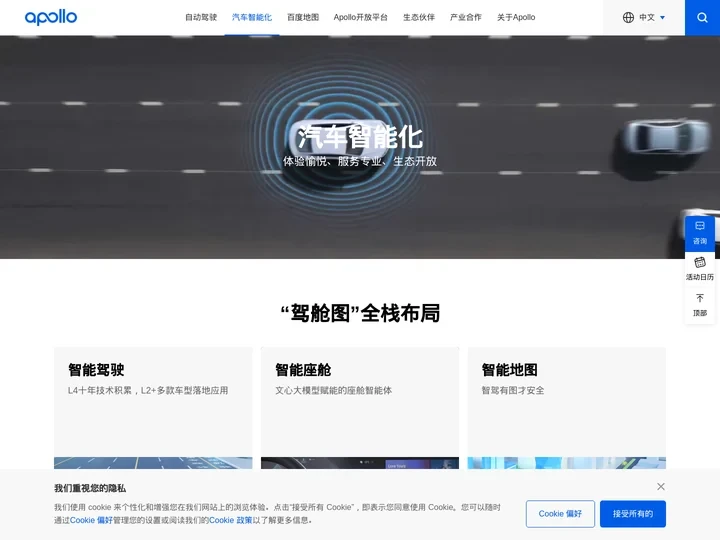
Task: Open the Apollo开放平台 menu
Action: [x=360, y=17]
